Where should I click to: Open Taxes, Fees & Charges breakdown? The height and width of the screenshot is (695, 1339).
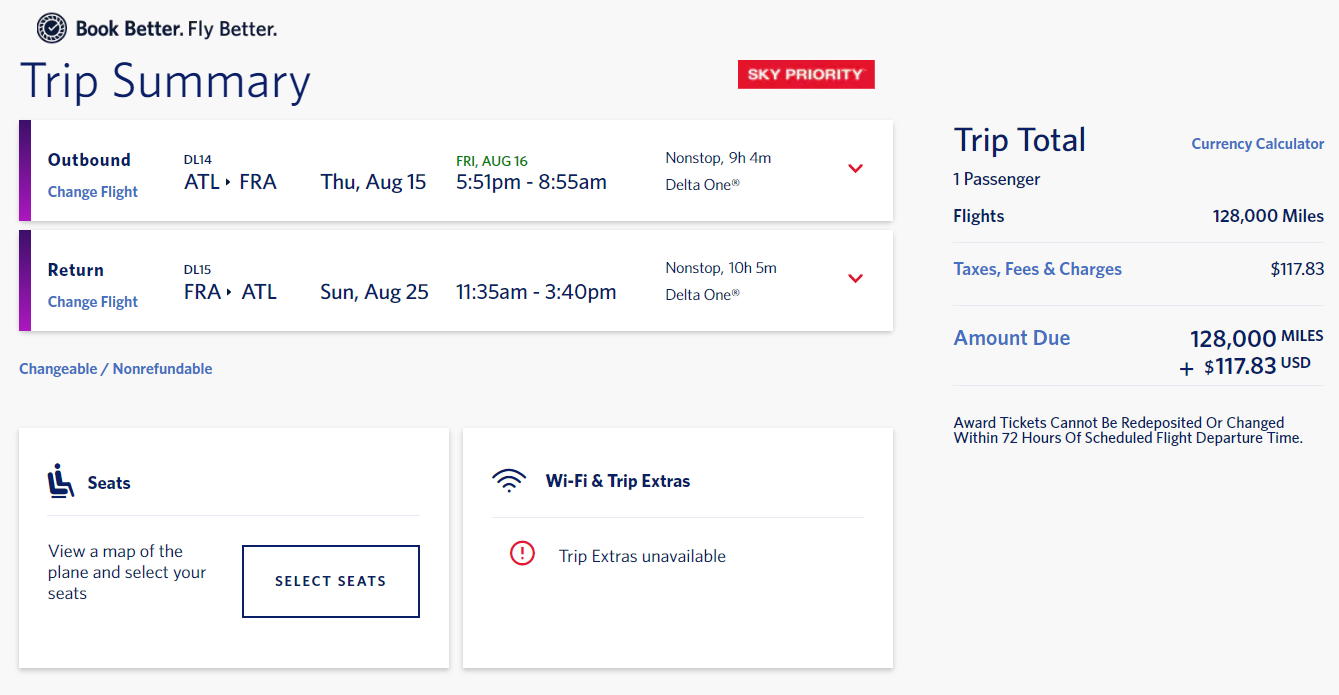(x=1037, y=269)
